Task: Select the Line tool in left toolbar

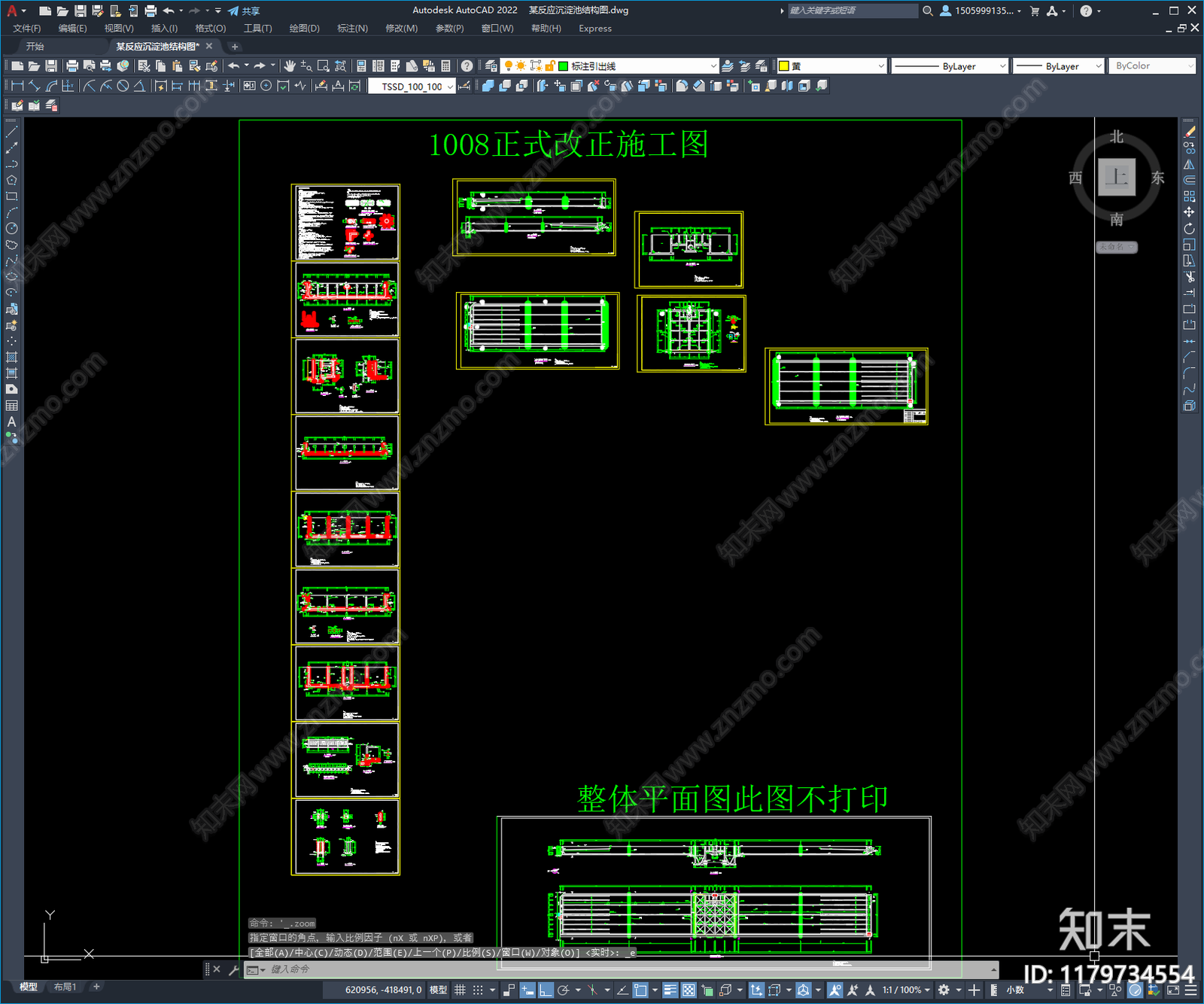Action: click(x=11, y=132)
